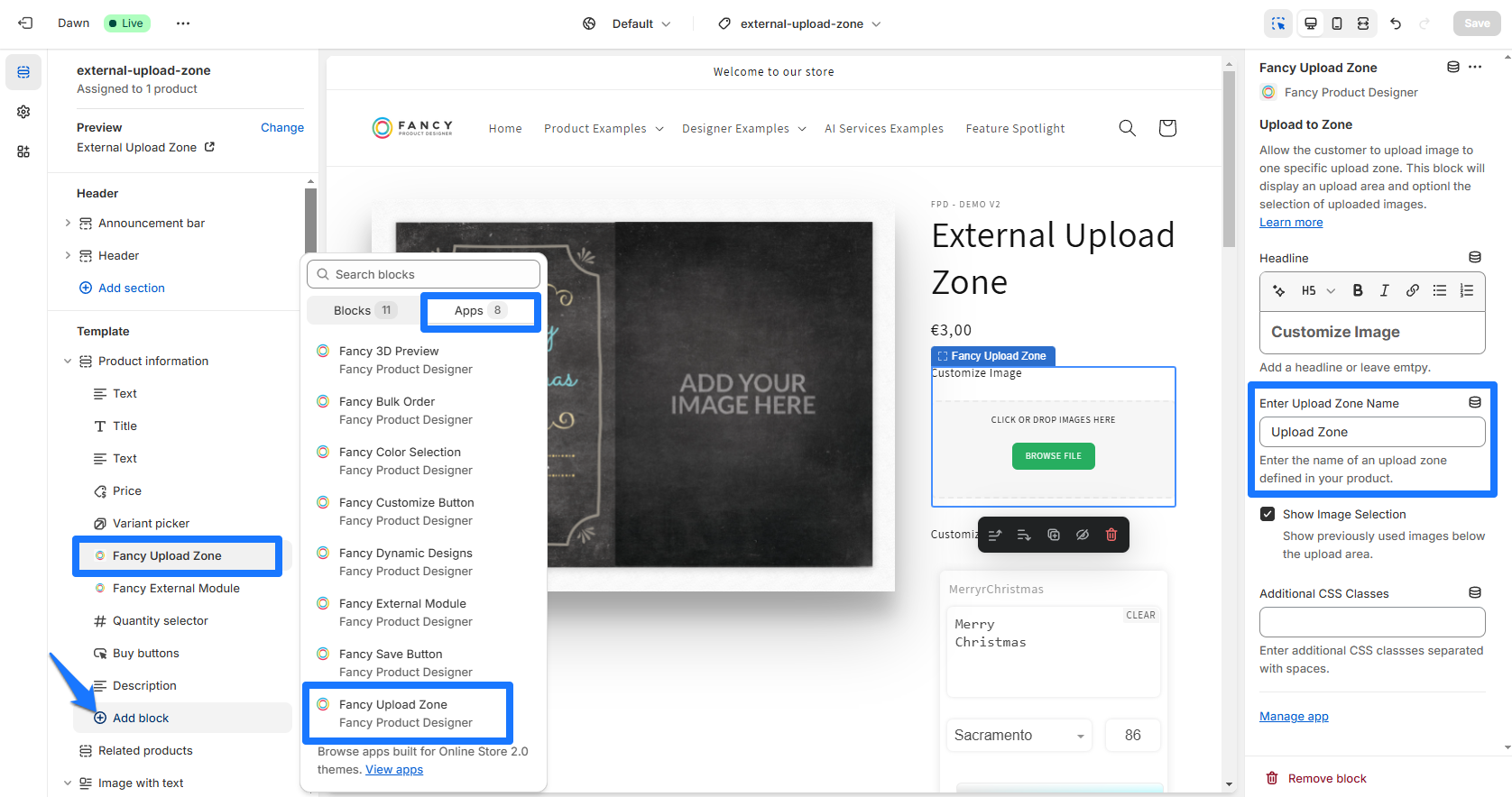Switch to fullscreen preview mode

pos(1363,23)
